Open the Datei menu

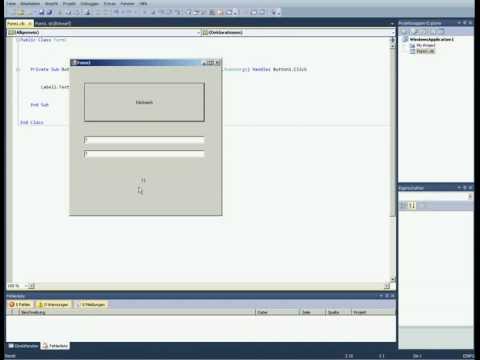pyautogui.click(x=11, y=3)
